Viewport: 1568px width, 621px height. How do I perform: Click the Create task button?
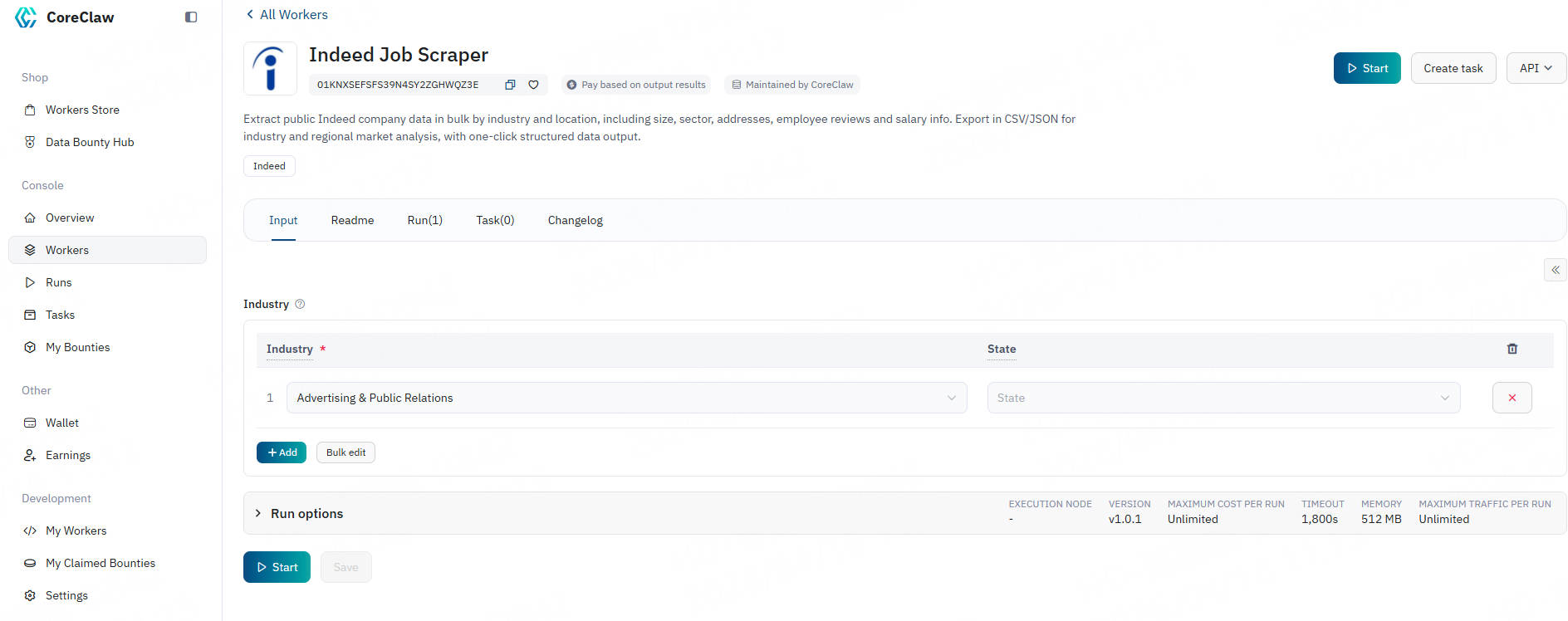tap(1453, 68)
